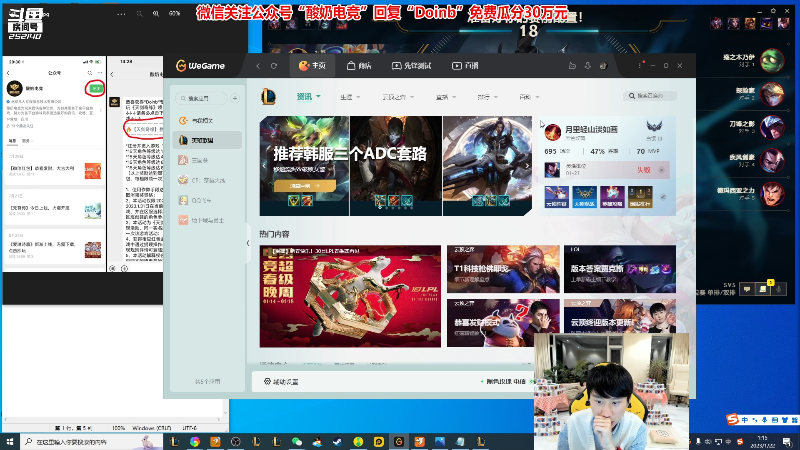Screen dimensions: 800x450
Task: Open the first article in the phone screenshot
Action: [55, 170]
